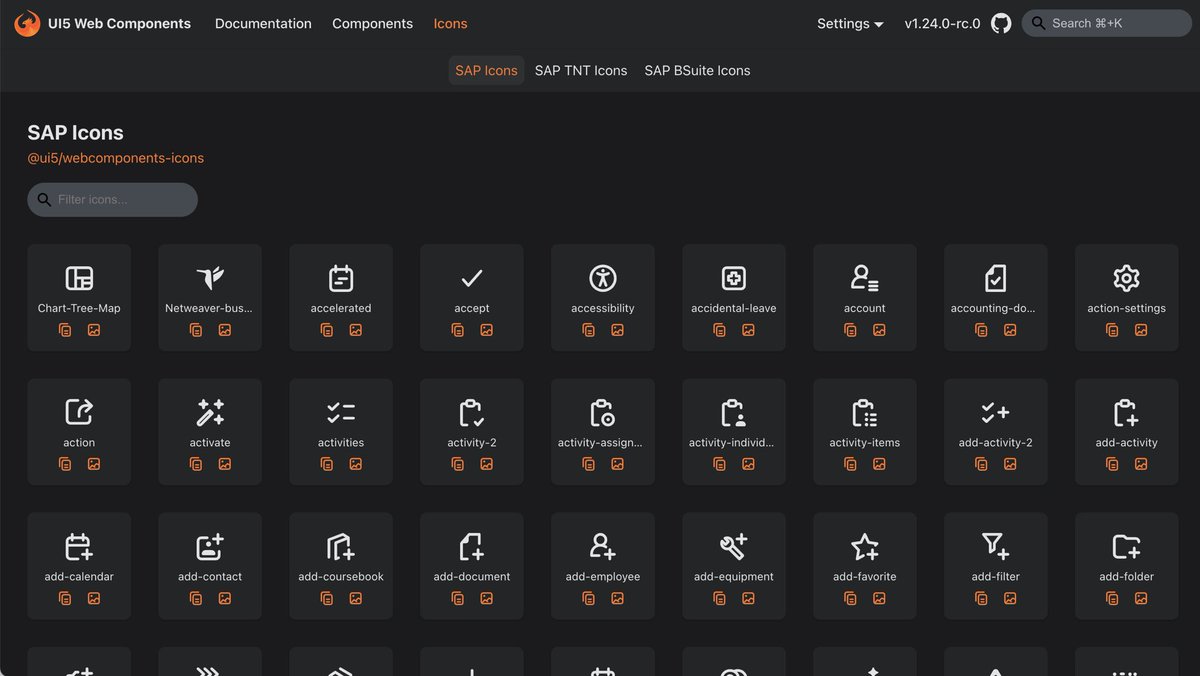The image size is (1200, 676).
Task: Select the activity-items icon
Action: point(865,412)
